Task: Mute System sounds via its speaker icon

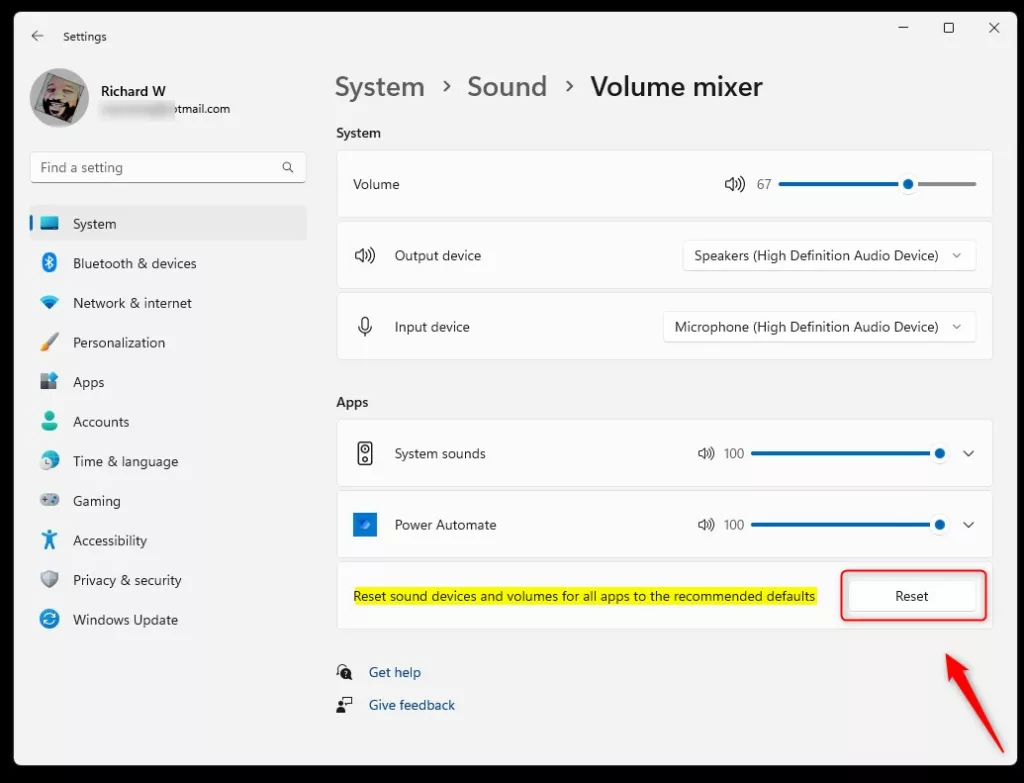Action: click(706, 453)
